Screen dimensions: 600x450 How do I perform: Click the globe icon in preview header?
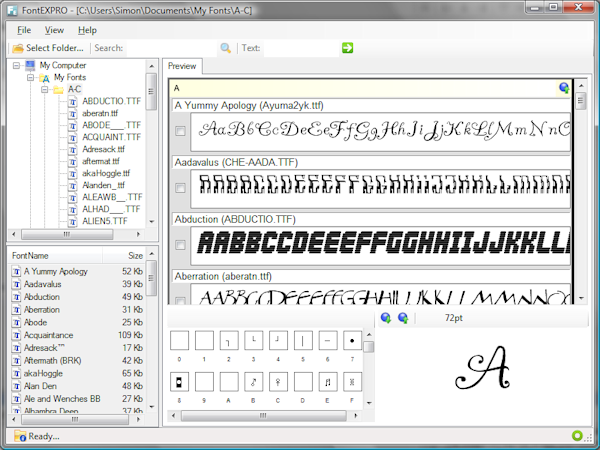click(564, 88)
